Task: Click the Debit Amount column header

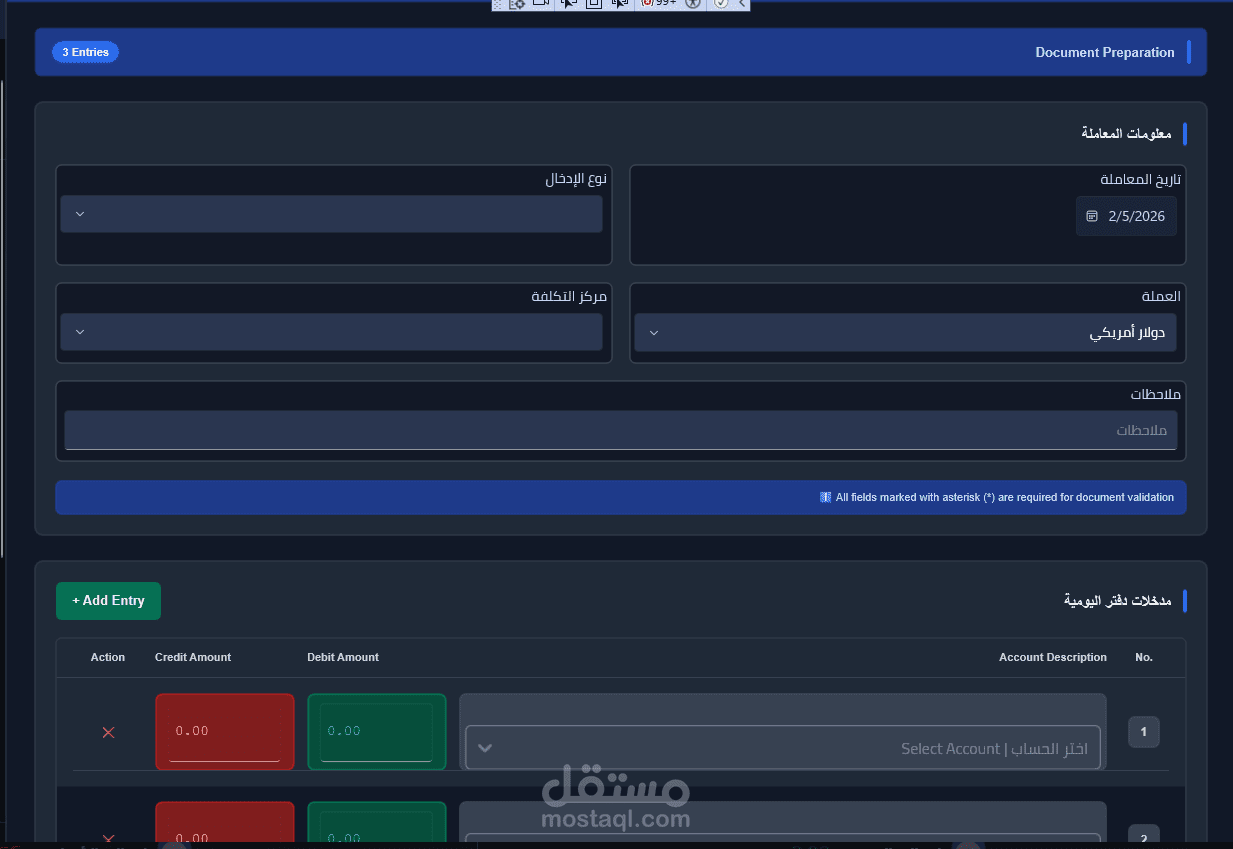Action: [x=343, y=657]
